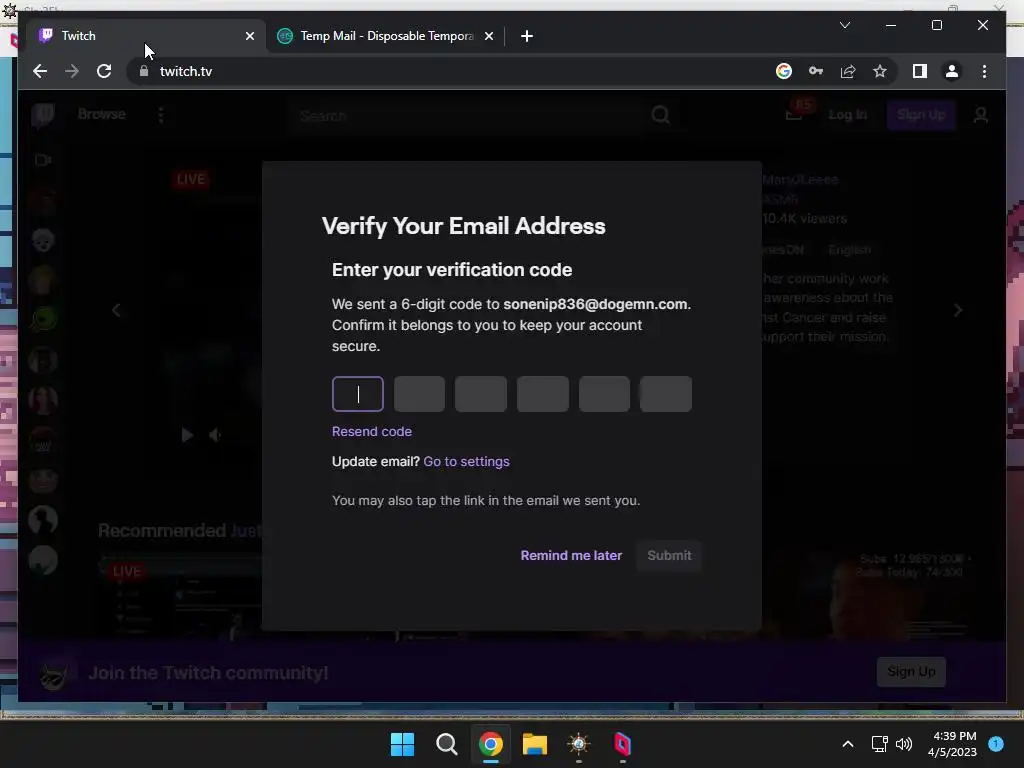This screenshot has height=768, width=1024.
Task: Choose Remind me later
Action: point(571,556)
